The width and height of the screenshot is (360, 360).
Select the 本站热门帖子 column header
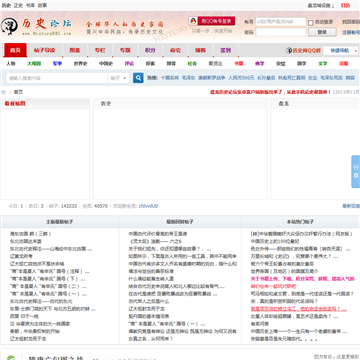click(x=300, y=222)
